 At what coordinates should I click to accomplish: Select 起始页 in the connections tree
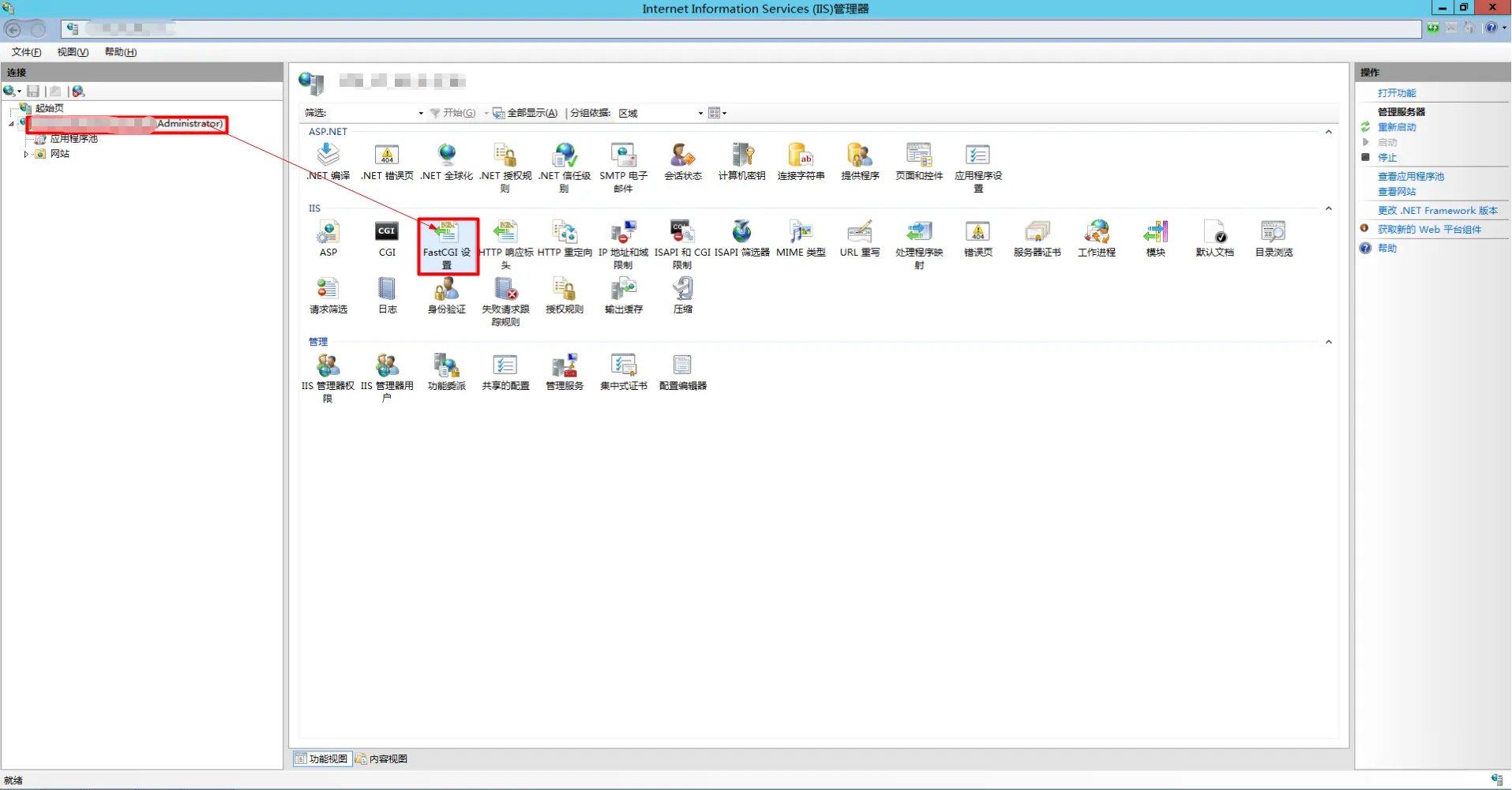49,108
